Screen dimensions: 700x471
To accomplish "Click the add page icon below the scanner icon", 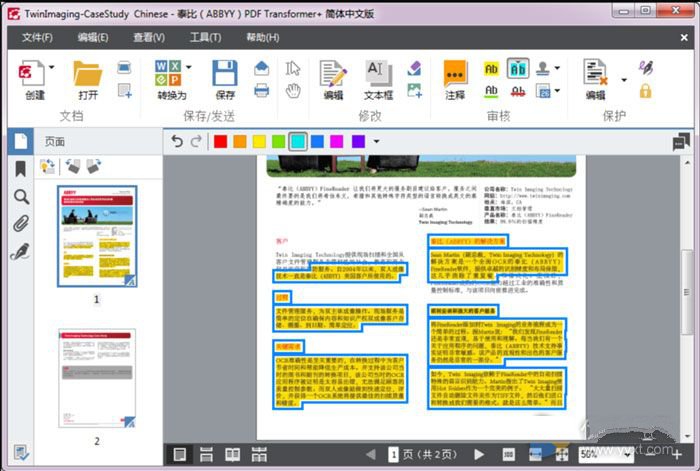I will pos(125,91).
